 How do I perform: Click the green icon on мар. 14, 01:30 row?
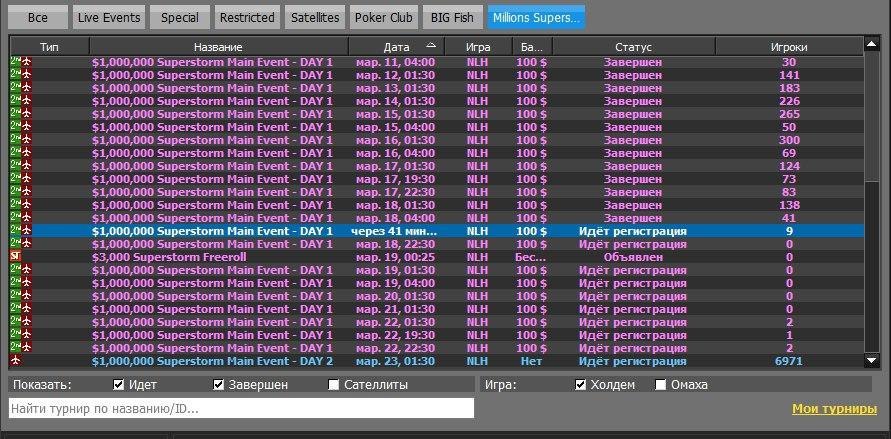pos(15,101)
